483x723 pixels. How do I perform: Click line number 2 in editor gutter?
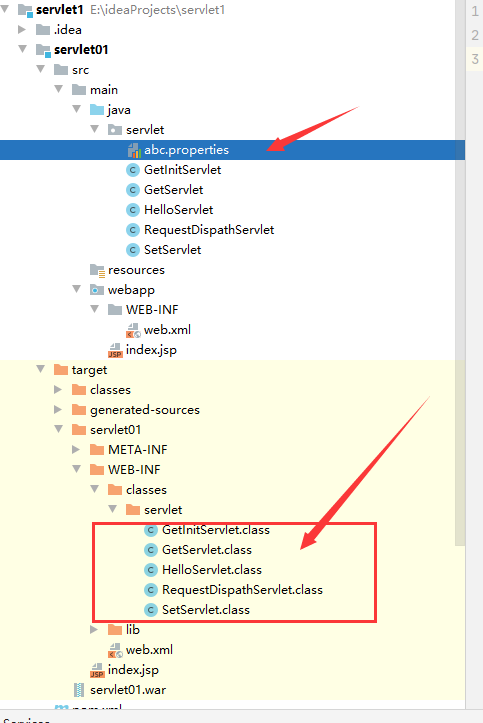(x=475, y=35)
